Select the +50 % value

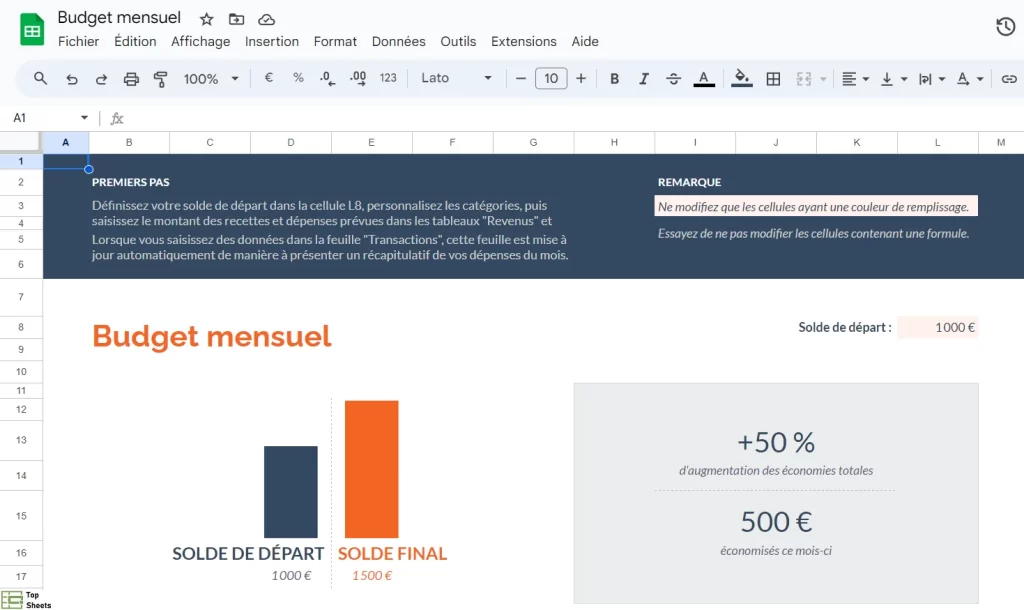[776, 443]
